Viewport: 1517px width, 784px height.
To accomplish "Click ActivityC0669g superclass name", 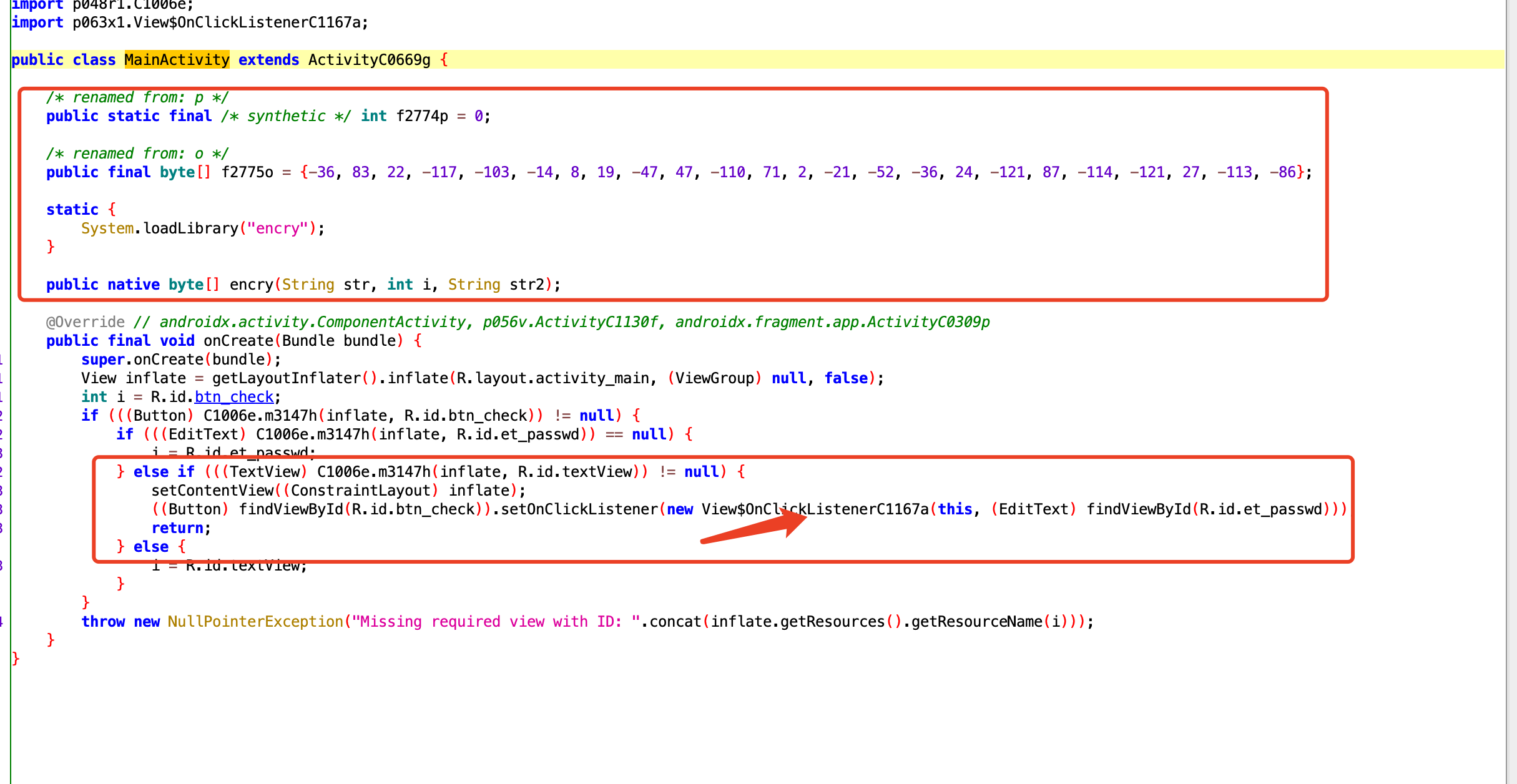I will point(370,60).
